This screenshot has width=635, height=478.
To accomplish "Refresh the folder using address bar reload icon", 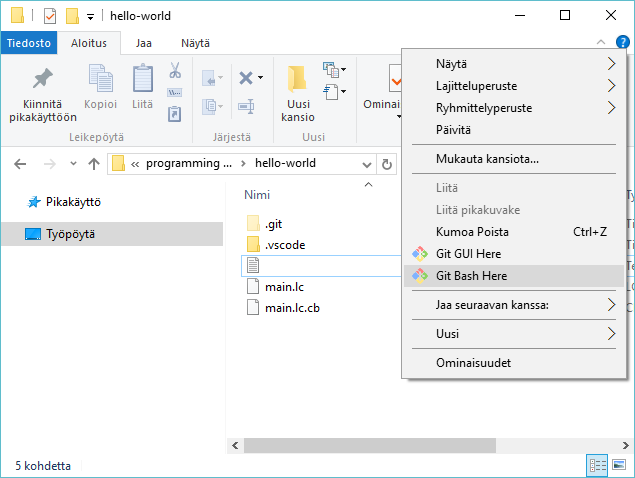I will click(387, 164).
